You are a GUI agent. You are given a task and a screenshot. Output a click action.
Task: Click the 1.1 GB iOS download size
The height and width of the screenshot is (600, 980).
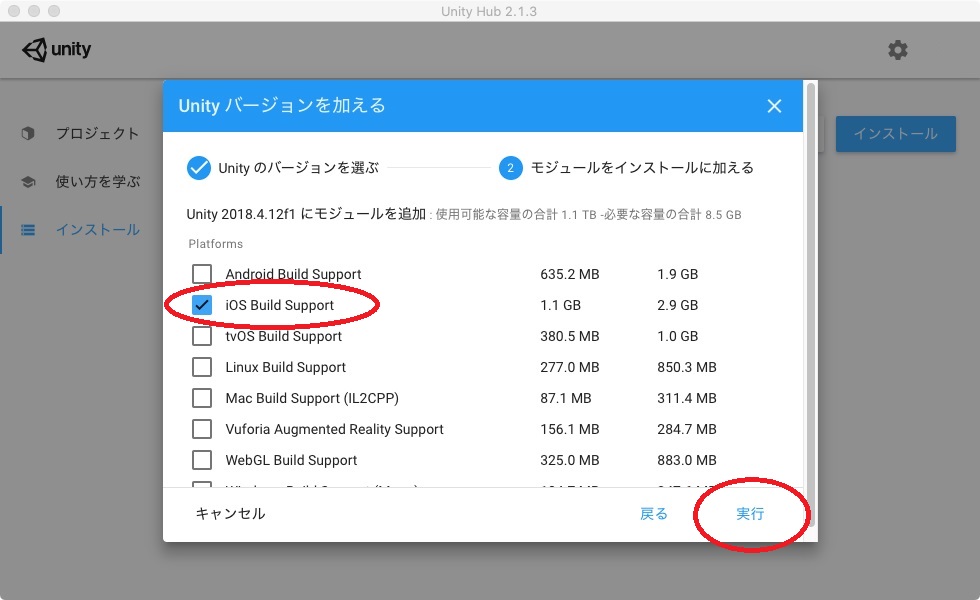[x=561, y=305]
